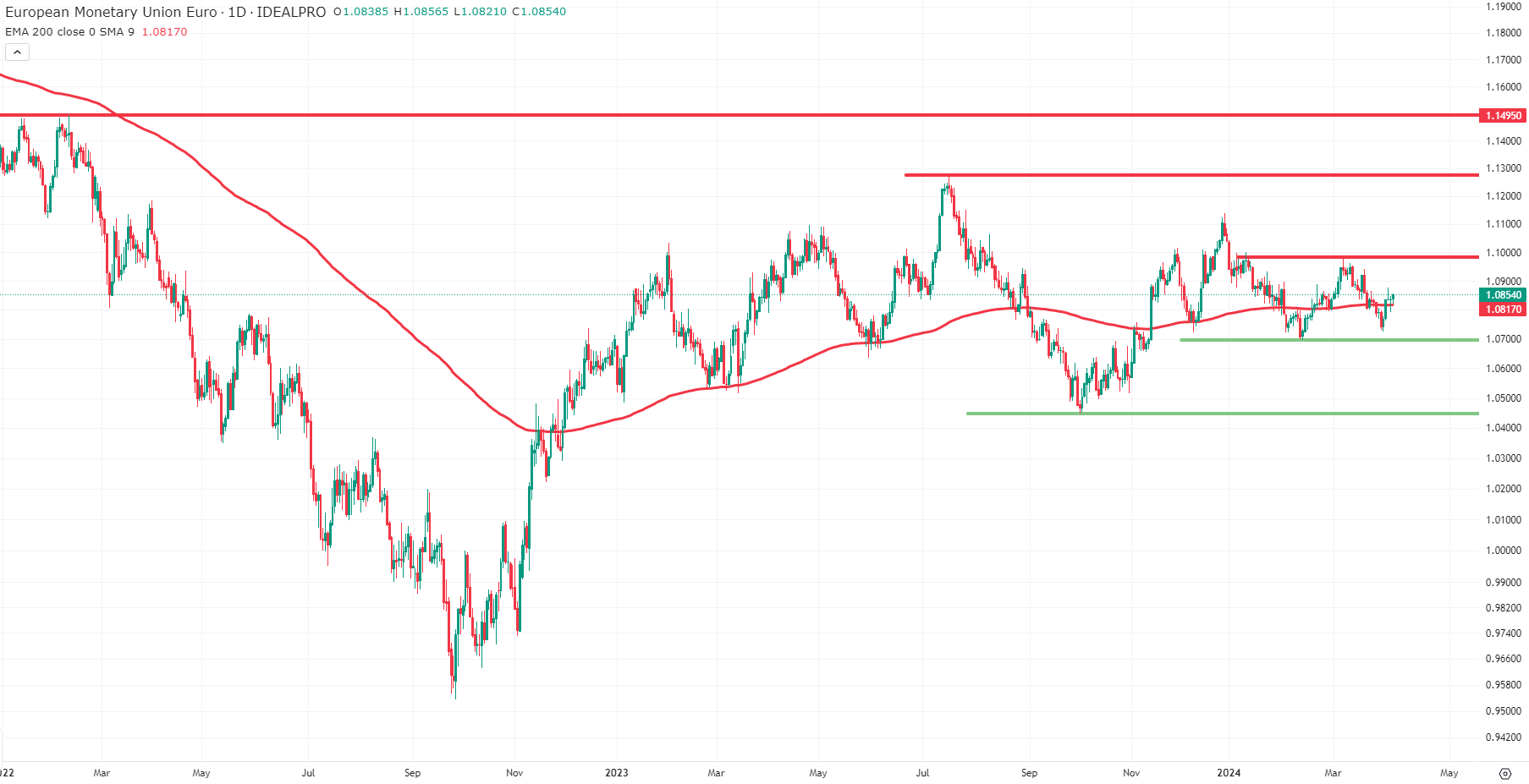Select the red resistance line near 1.12800
This screenshot has width=1529, height=784.
(1191, 175)
